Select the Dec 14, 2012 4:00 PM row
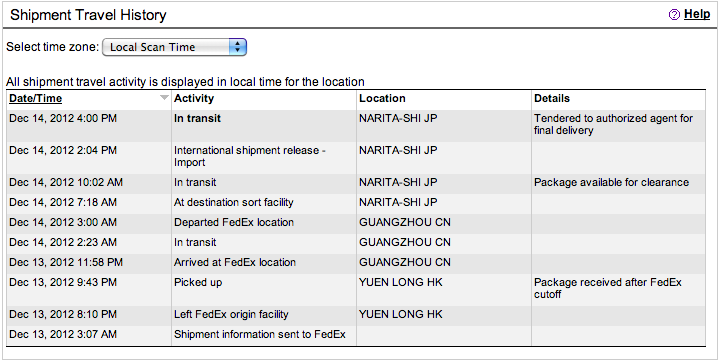The image size is (719, 361). 356,126
